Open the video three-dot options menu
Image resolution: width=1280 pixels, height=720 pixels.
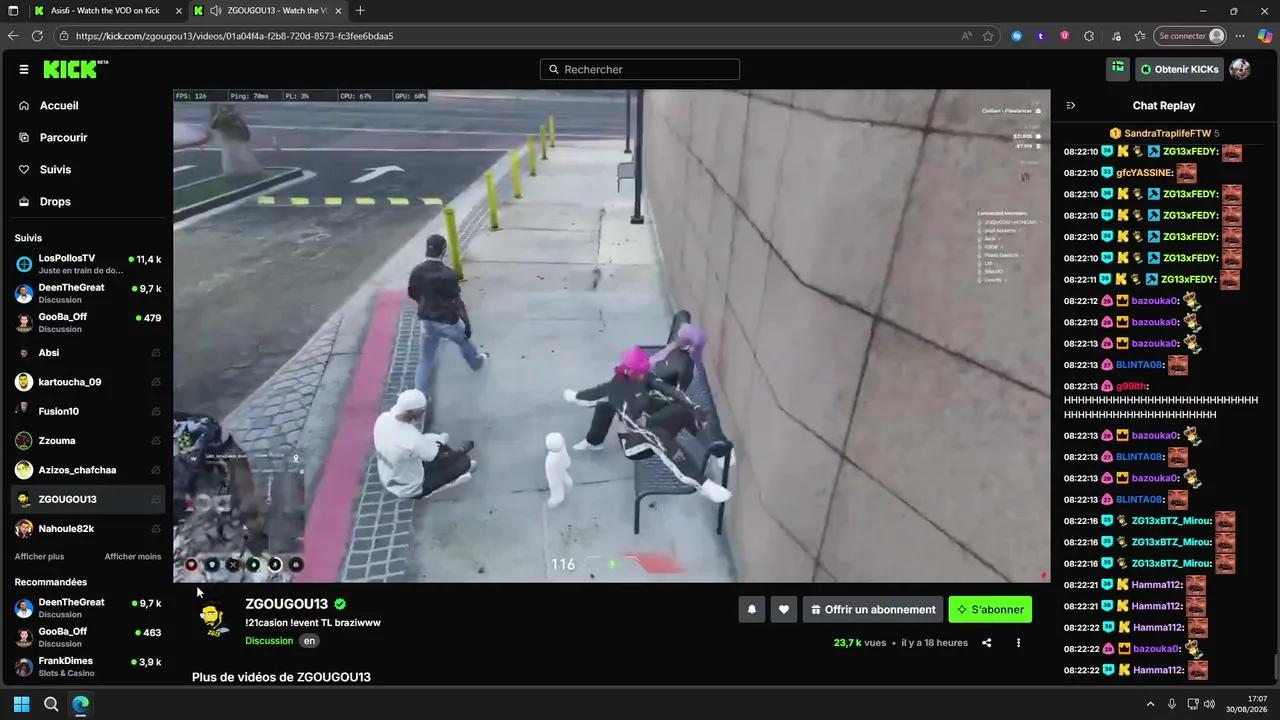pyautogui.click(x=1018, y=643)
